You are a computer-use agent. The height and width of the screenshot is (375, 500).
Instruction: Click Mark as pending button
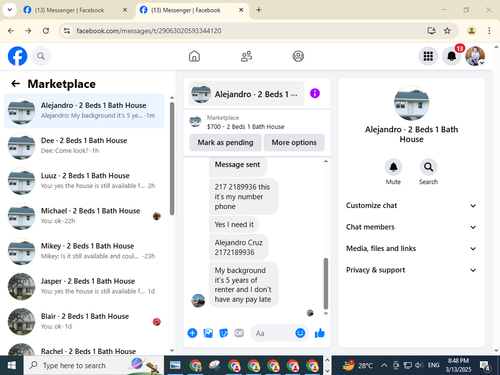[225, 143]
